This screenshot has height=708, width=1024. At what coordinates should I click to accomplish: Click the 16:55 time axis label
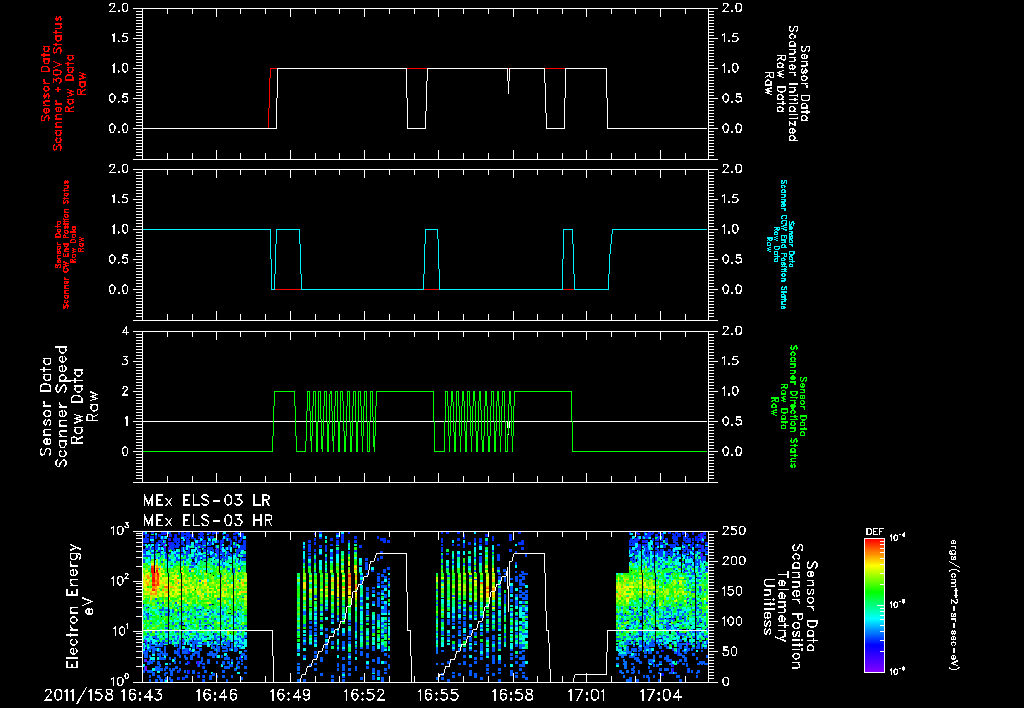[x=438, y=695]
